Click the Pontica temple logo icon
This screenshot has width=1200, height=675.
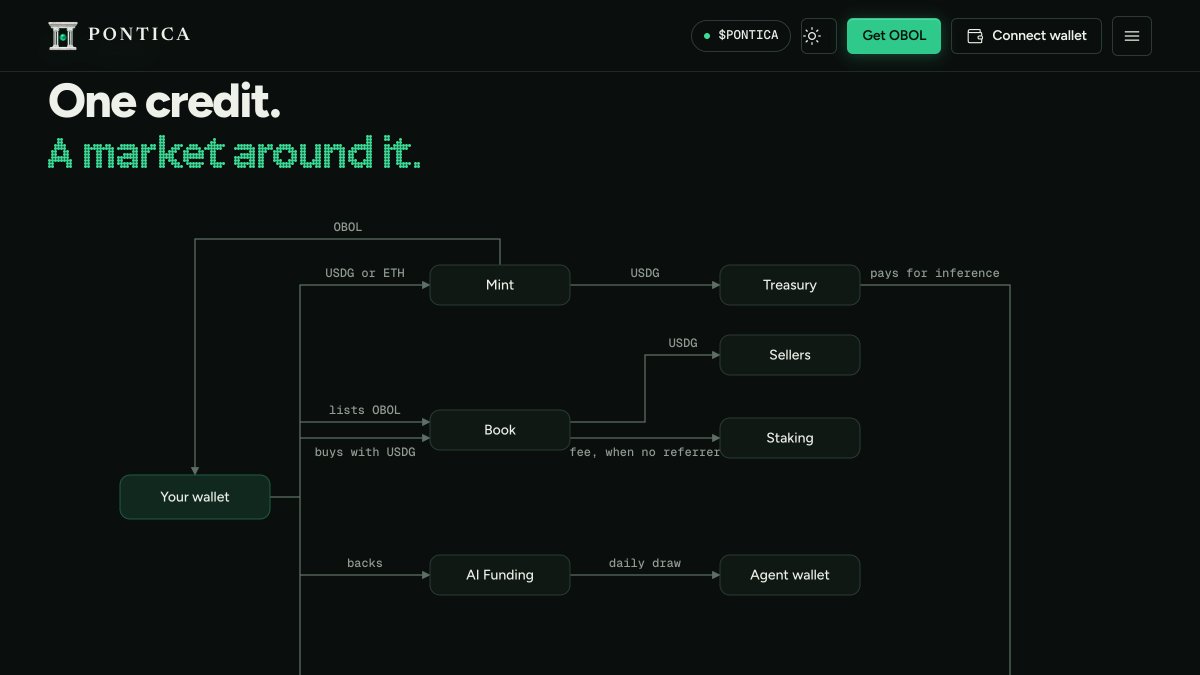63,36
